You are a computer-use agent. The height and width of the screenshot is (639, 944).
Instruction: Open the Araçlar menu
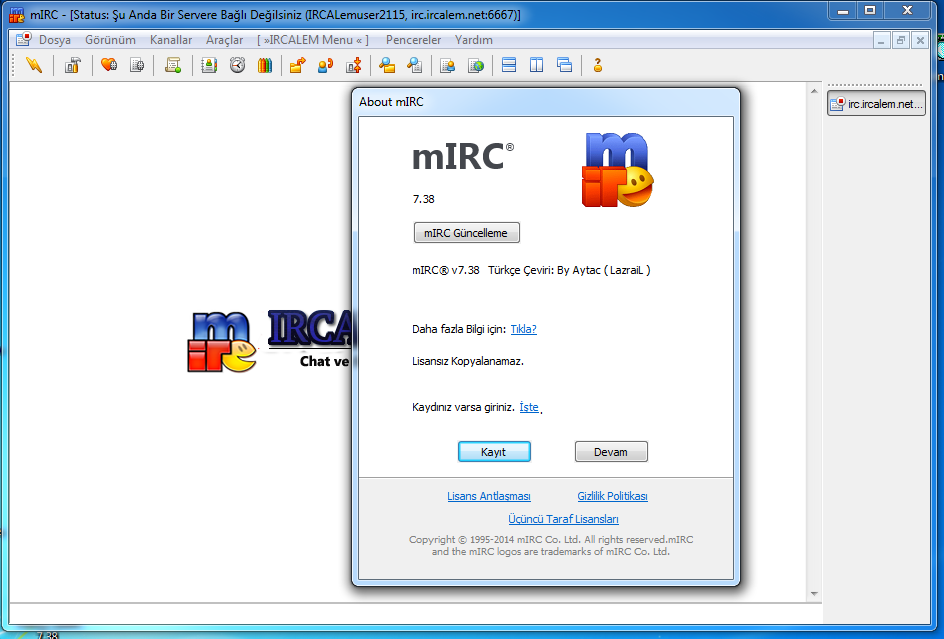pyautogui.click(x=225, y=40)
